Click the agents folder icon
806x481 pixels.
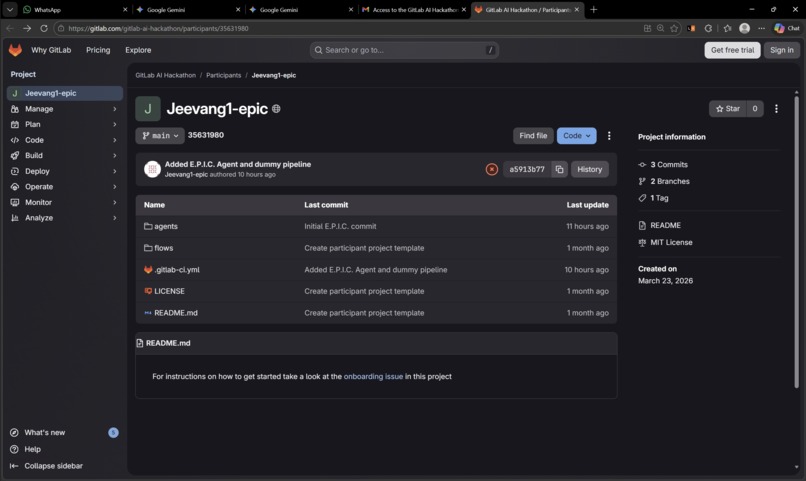[148, 226]
